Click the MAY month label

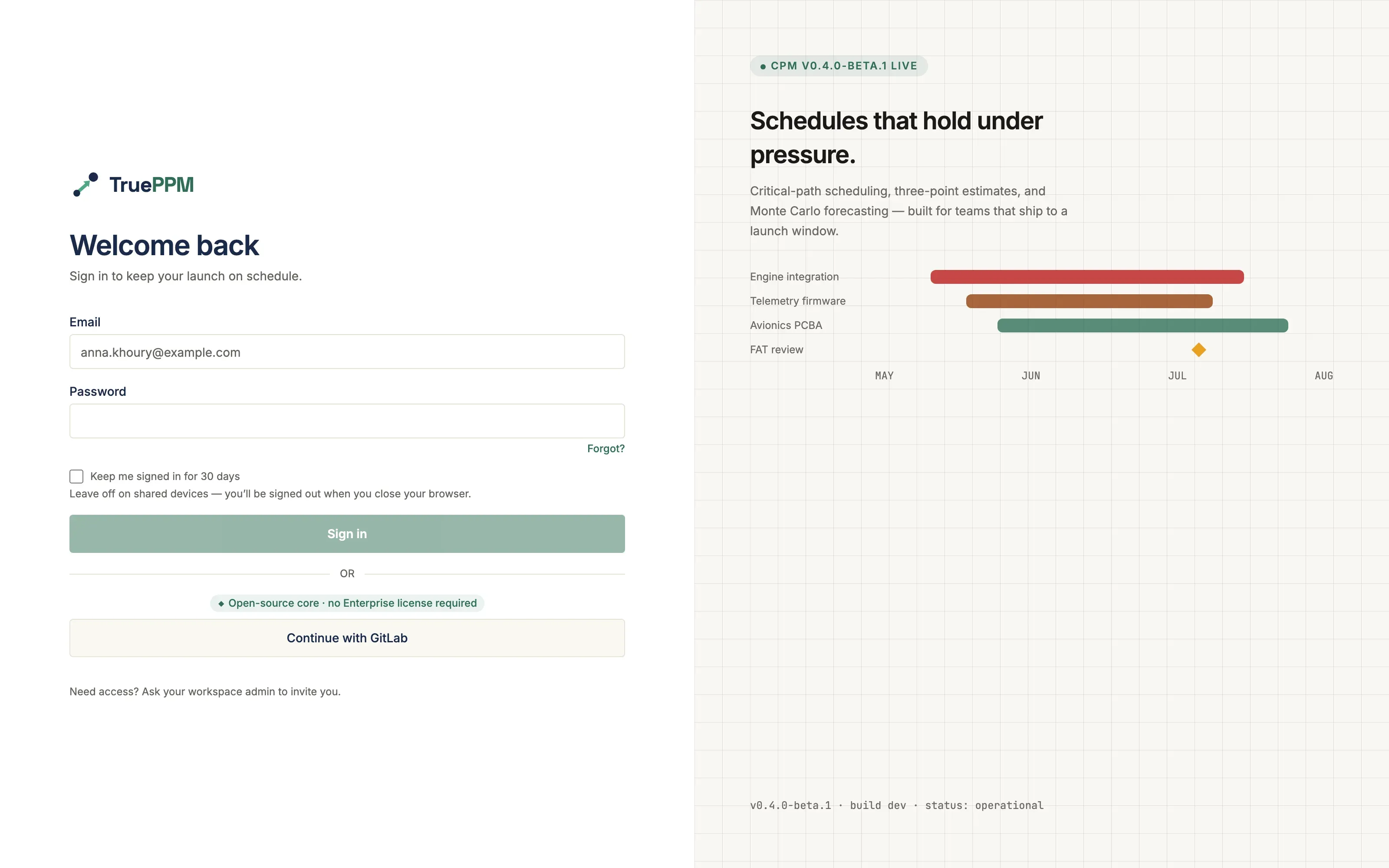point(884,375)
